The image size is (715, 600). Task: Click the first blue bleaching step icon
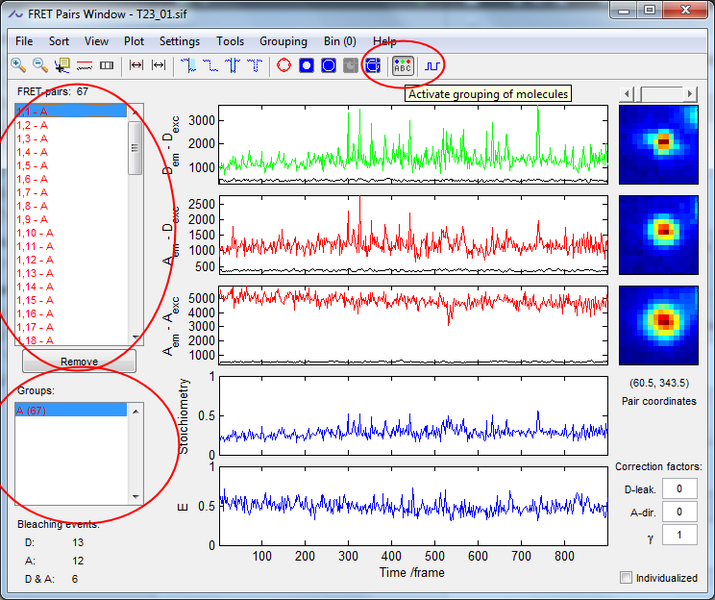point(188,66)
